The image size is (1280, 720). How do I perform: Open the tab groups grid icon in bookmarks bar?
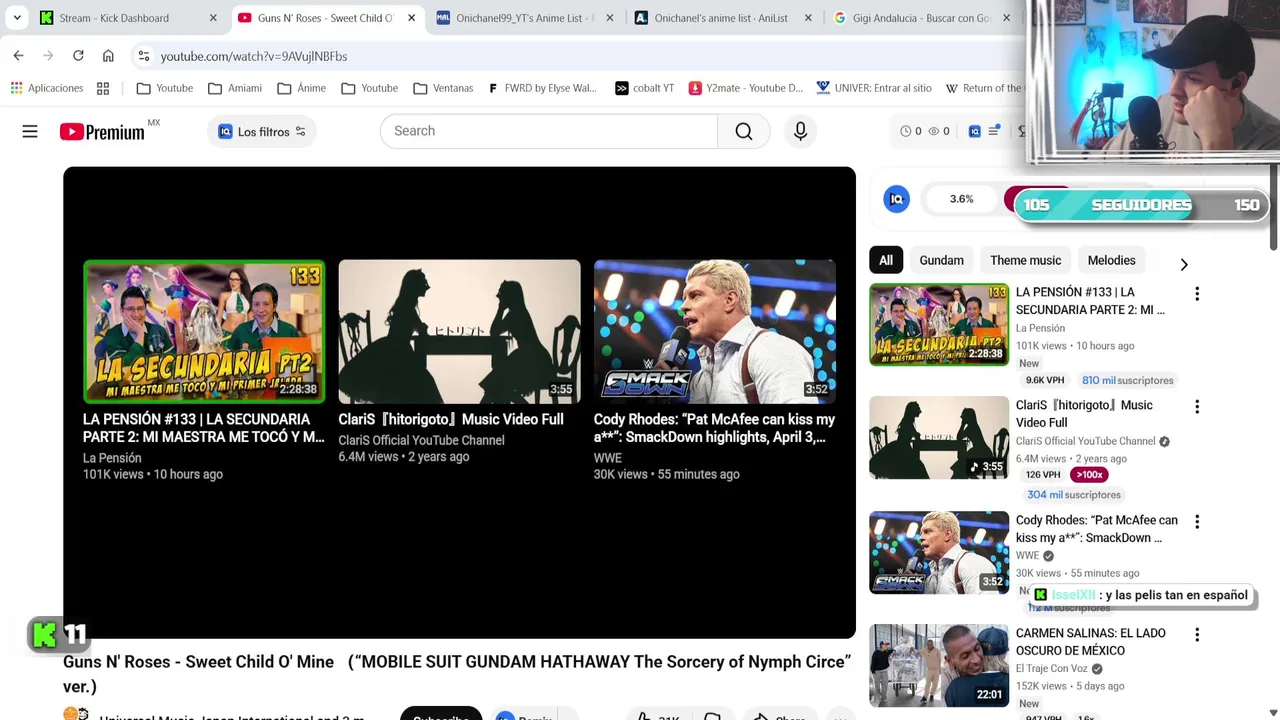[103, 88]
